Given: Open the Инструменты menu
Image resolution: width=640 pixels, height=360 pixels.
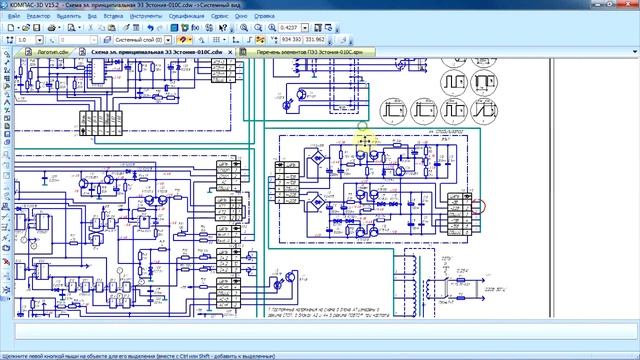Looking at the screenshot, I should tap(146, 16).
